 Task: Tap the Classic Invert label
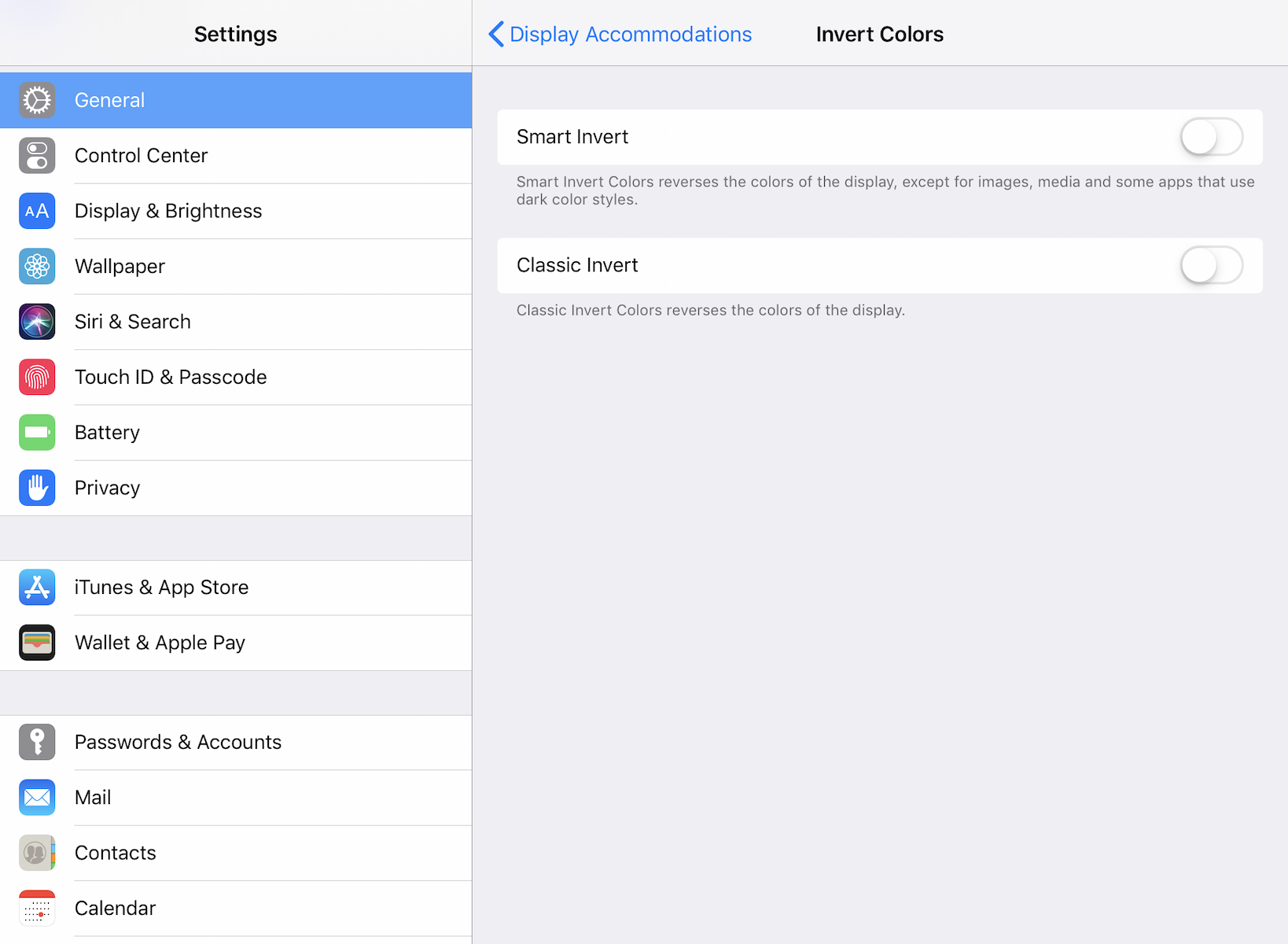click(x=577, y=265)
